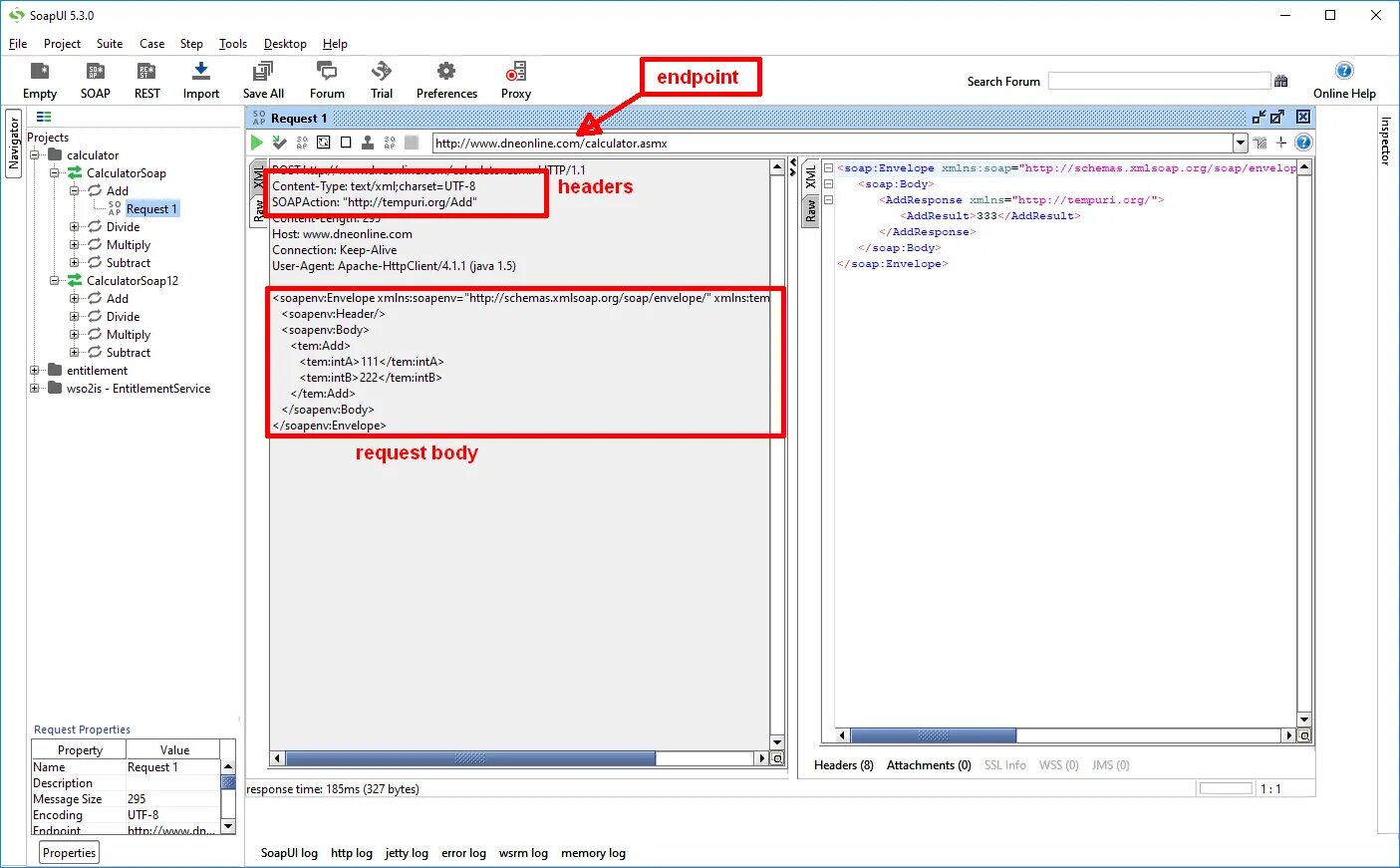Screen dimensions: 1400x868
Task: Collapse the soap:Body XML node
Action: [828, 184]
